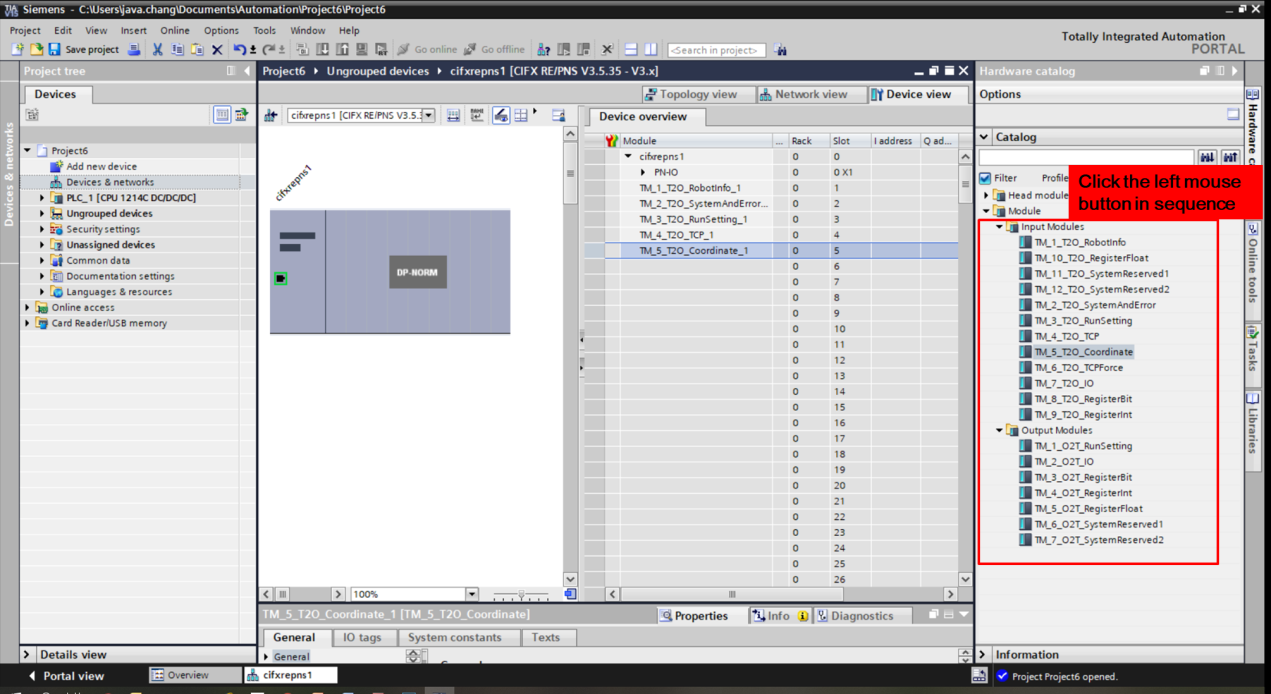Expand Security settings tree node
This screenshot has height=694, width=1271.
tap(43, 229)
